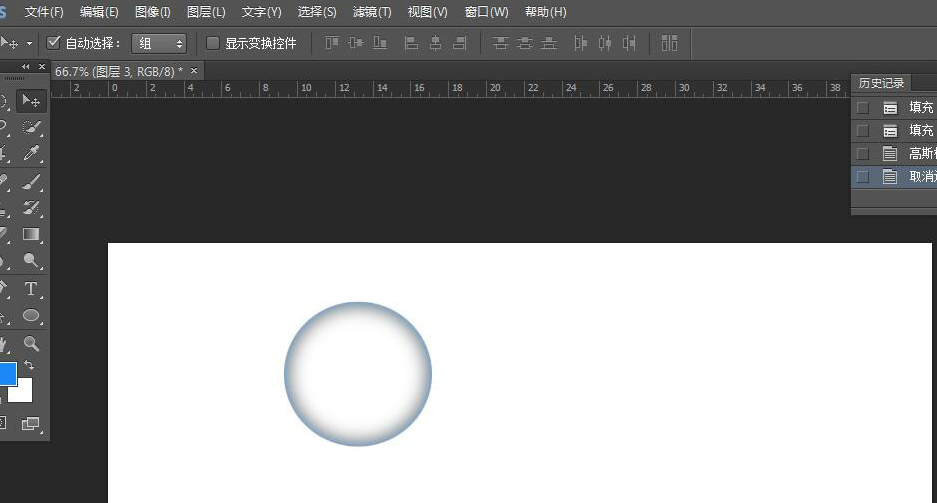The height and width of the screenshot is (503, 937).
Task: Open the 编辑(E) menu
Action: [x=99, y=12]
